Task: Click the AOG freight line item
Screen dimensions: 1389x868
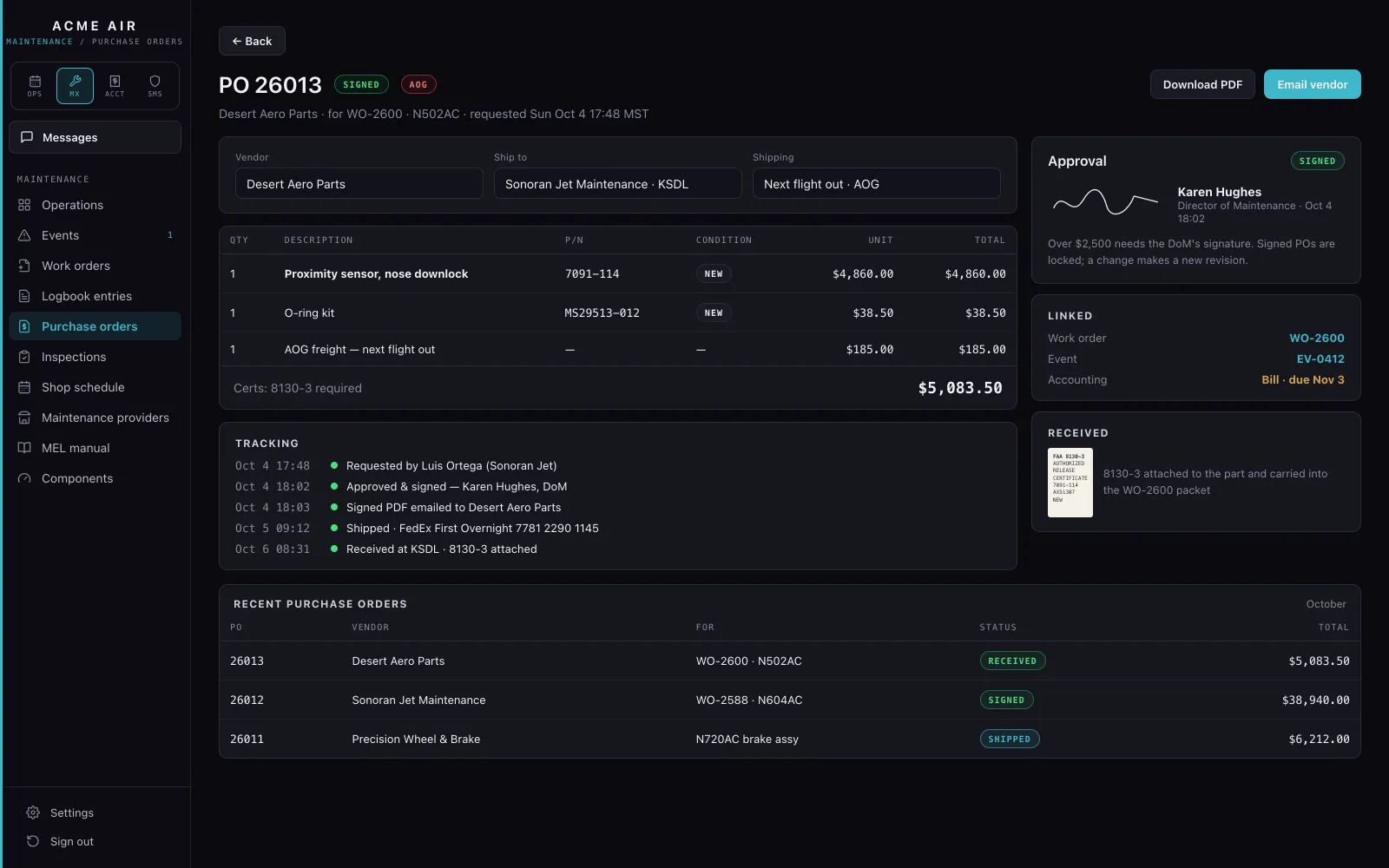Action: tap(617, 349)
